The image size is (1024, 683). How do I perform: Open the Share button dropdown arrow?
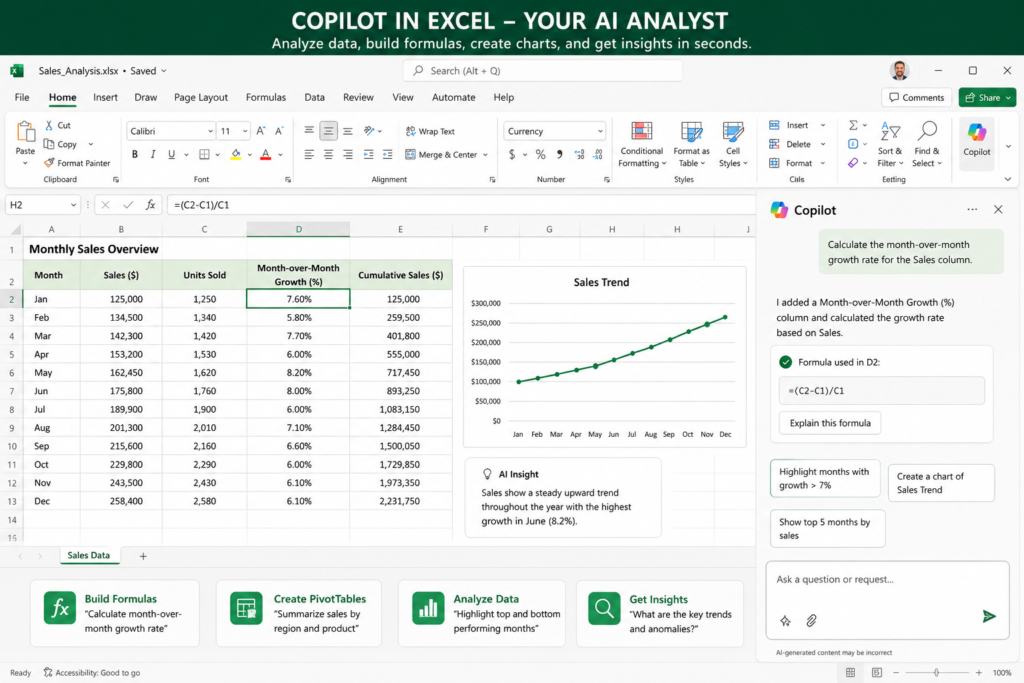click(x=1008, y=97)
